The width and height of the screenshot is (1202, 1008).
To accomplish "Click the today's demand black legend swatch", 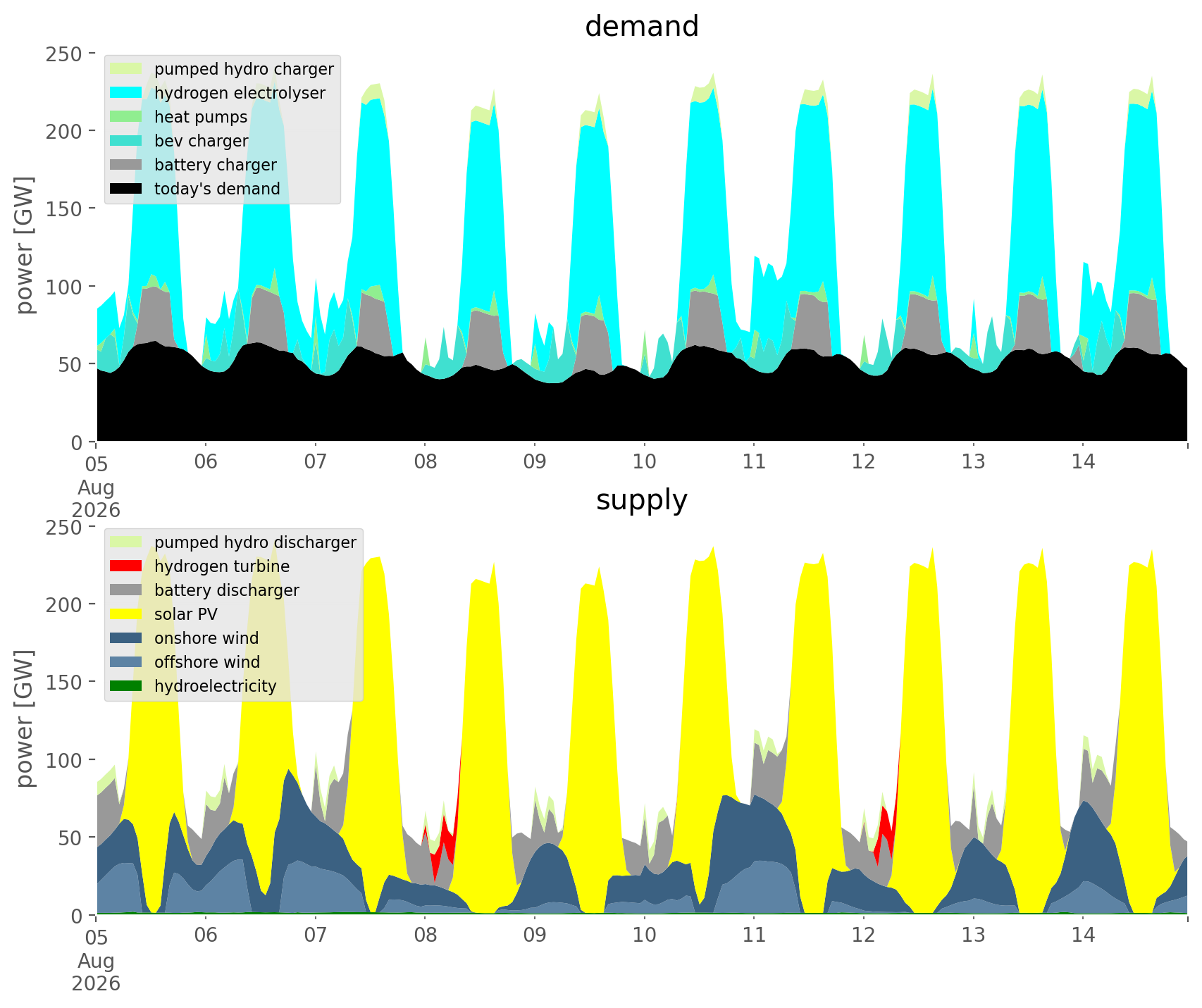I will [x=127, y=188].
